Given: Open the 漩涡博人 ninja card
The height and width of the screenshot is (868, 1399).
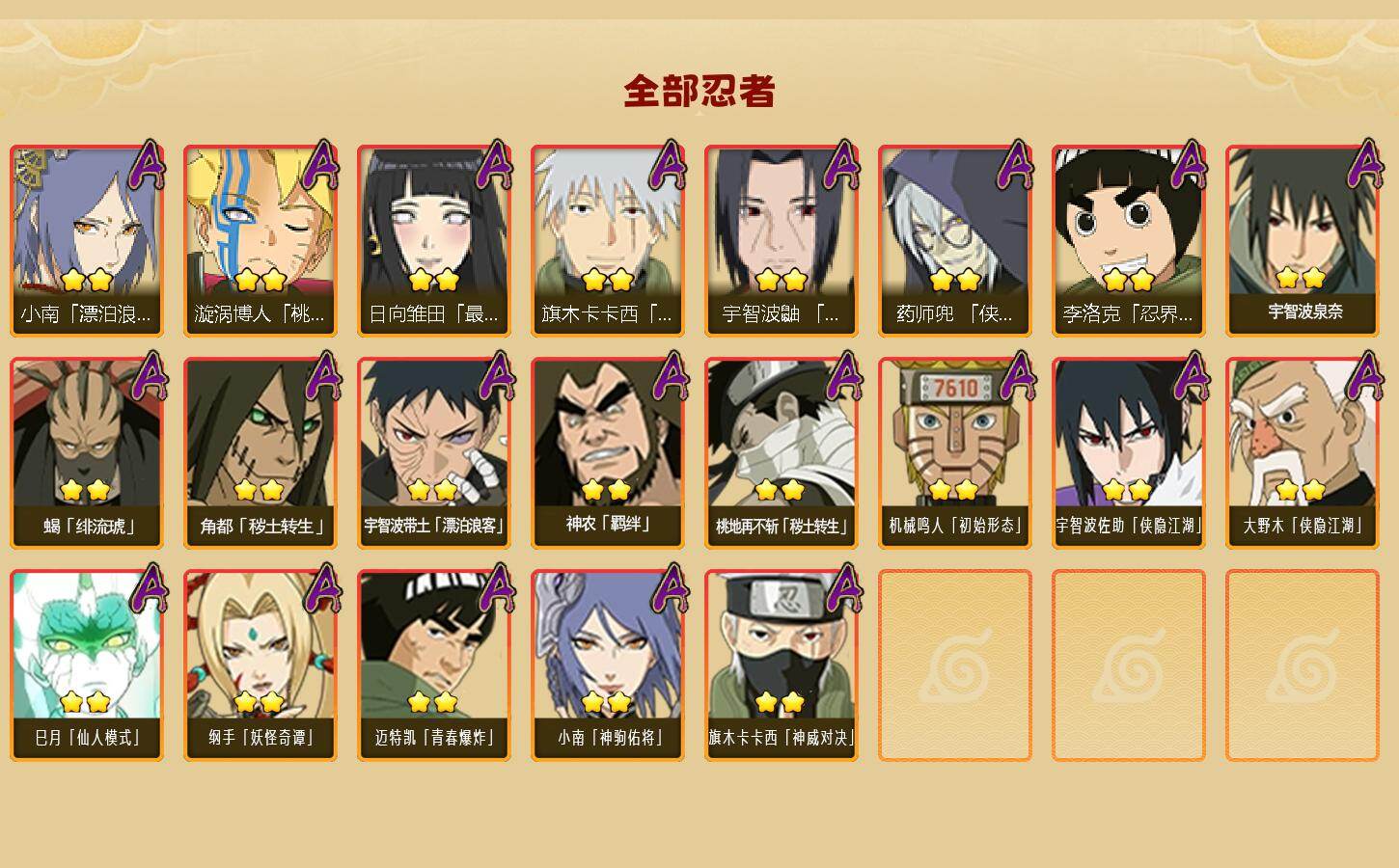Looking at the screenshot, I should pyautogui.click(x=261, y=240).
